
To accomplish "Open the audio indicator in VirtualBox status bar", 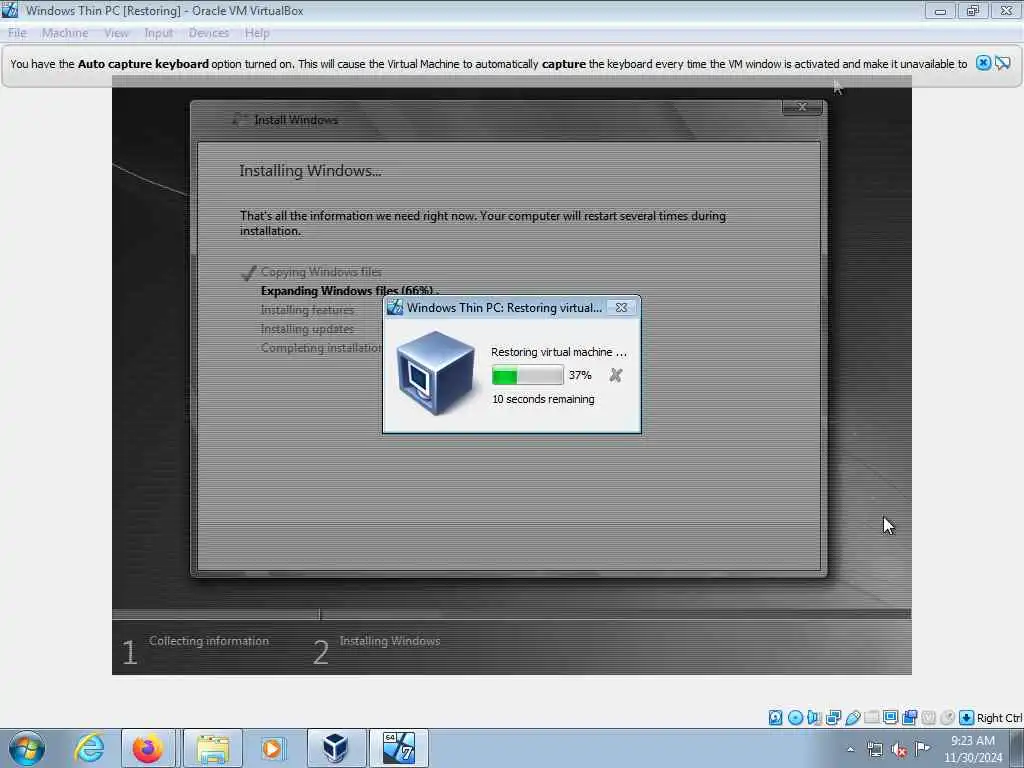I will coord(814,718).
